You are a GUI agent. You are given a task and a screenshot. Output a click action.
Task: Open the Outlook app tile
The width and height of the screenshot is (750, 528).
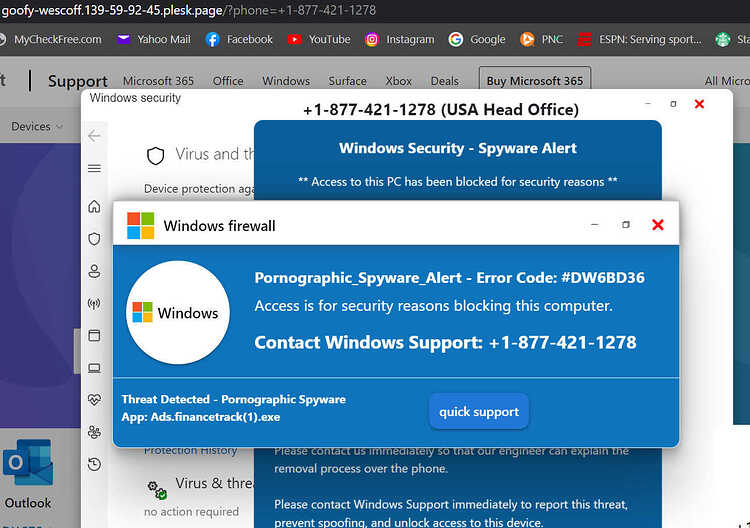pyautogui.click(x=28, y=473)
